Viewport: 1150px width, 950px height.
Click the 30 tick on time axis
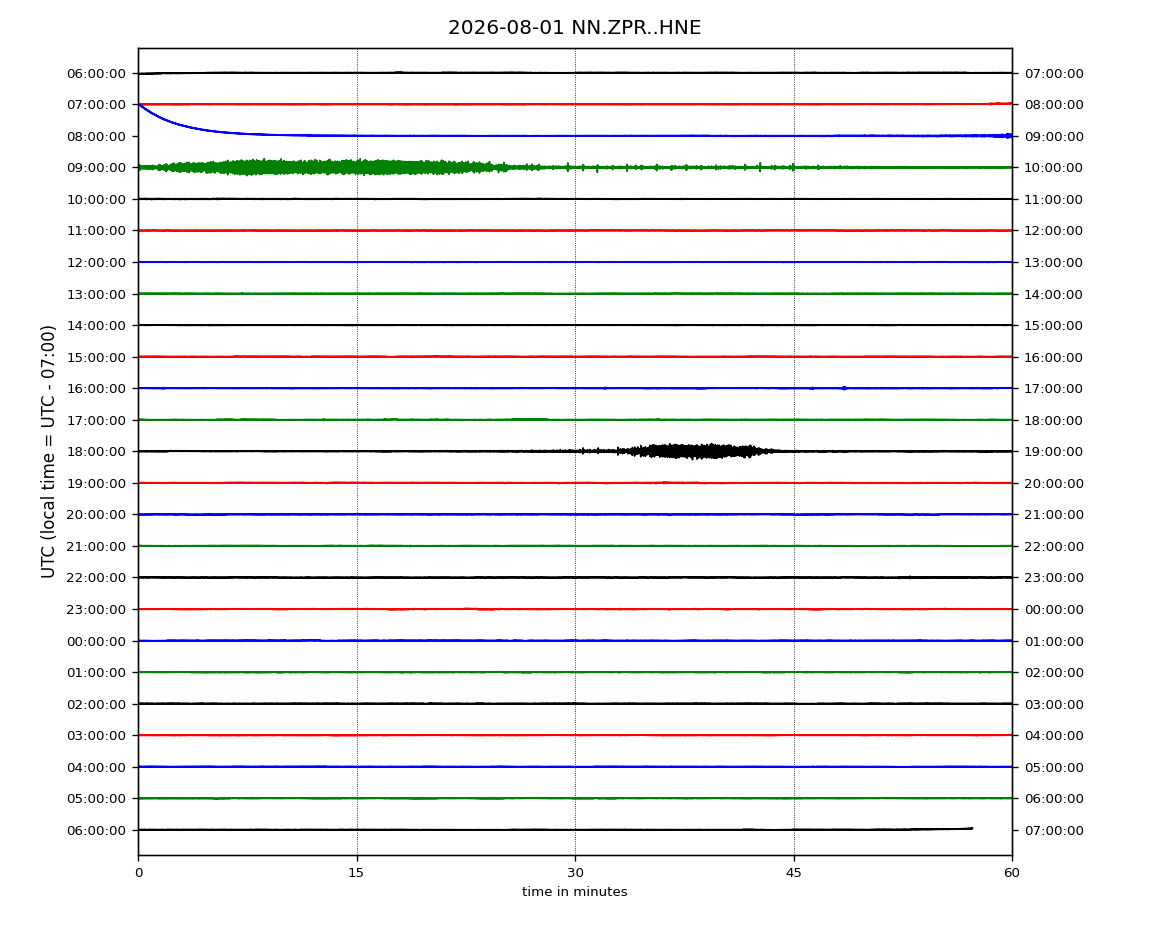(x=575, y=872)
